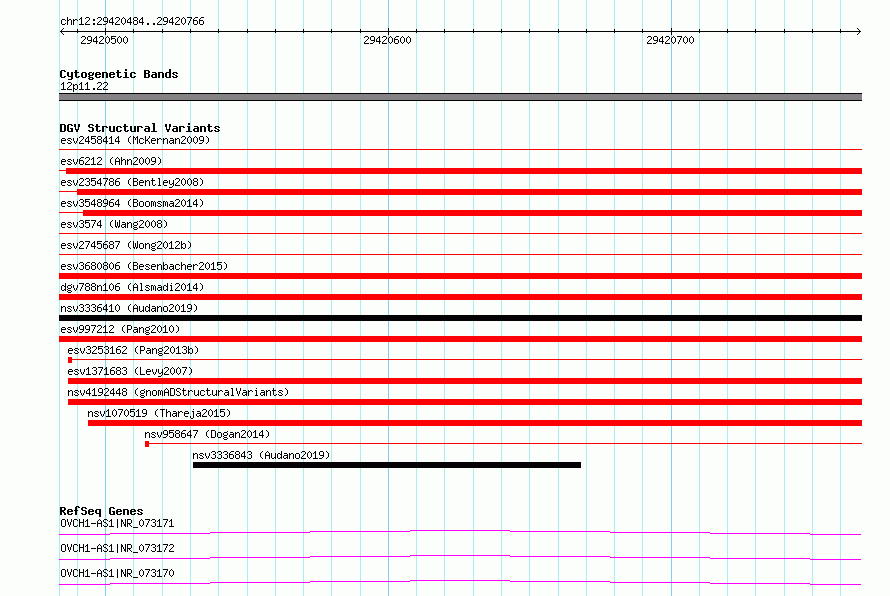Open variant nsv4192448 (gnomADStructuralVariants)
The height and width of the screenshot is (596, 890).
pos(178,392)
